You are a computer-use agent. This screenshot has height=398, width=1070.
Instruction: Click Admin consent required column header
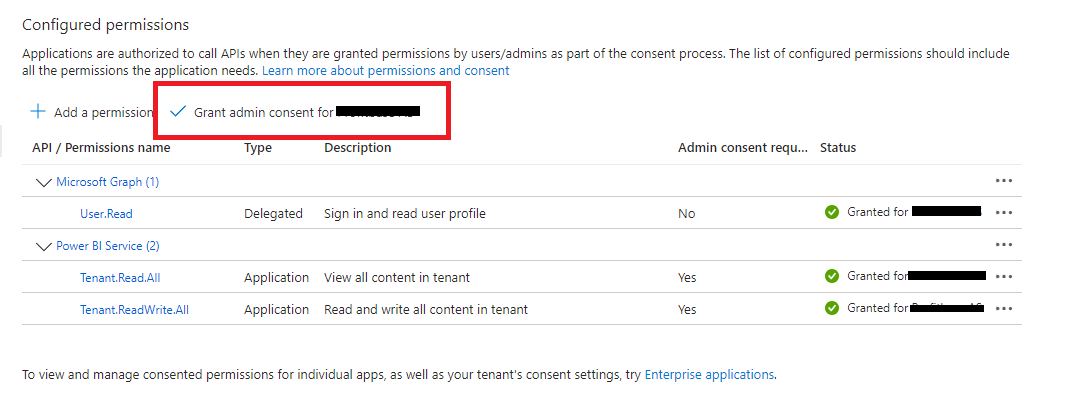(x=743, y=147)
